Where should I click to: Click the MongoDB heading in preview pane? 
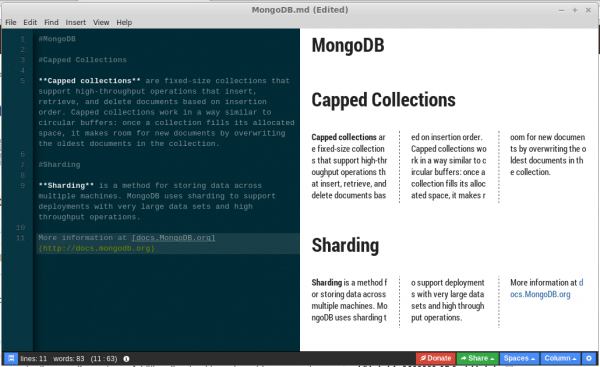pyautogui.click(x=348, y=46)
